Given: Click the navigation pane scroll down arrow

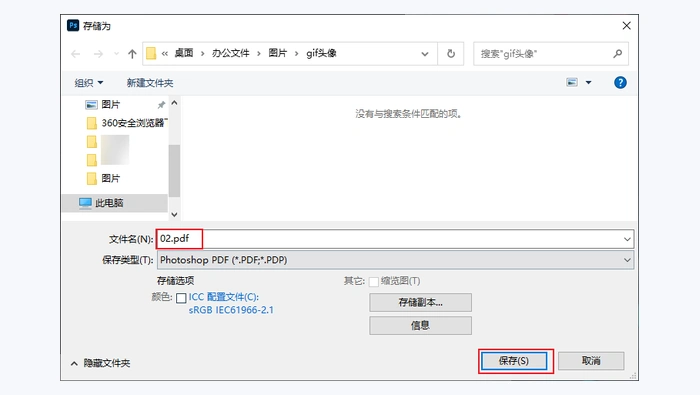Looking at the screenshot, I should pos(175,215).
